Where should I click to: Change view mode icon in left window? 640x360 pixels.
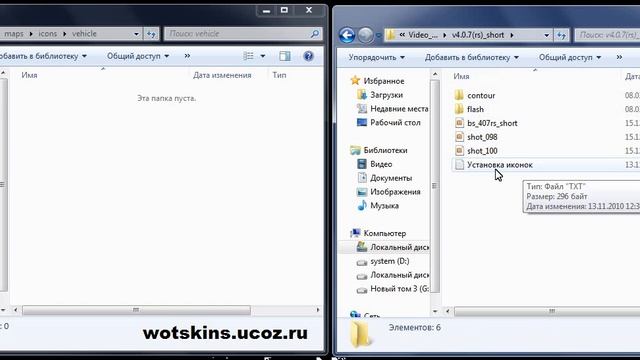coord(248,56)
